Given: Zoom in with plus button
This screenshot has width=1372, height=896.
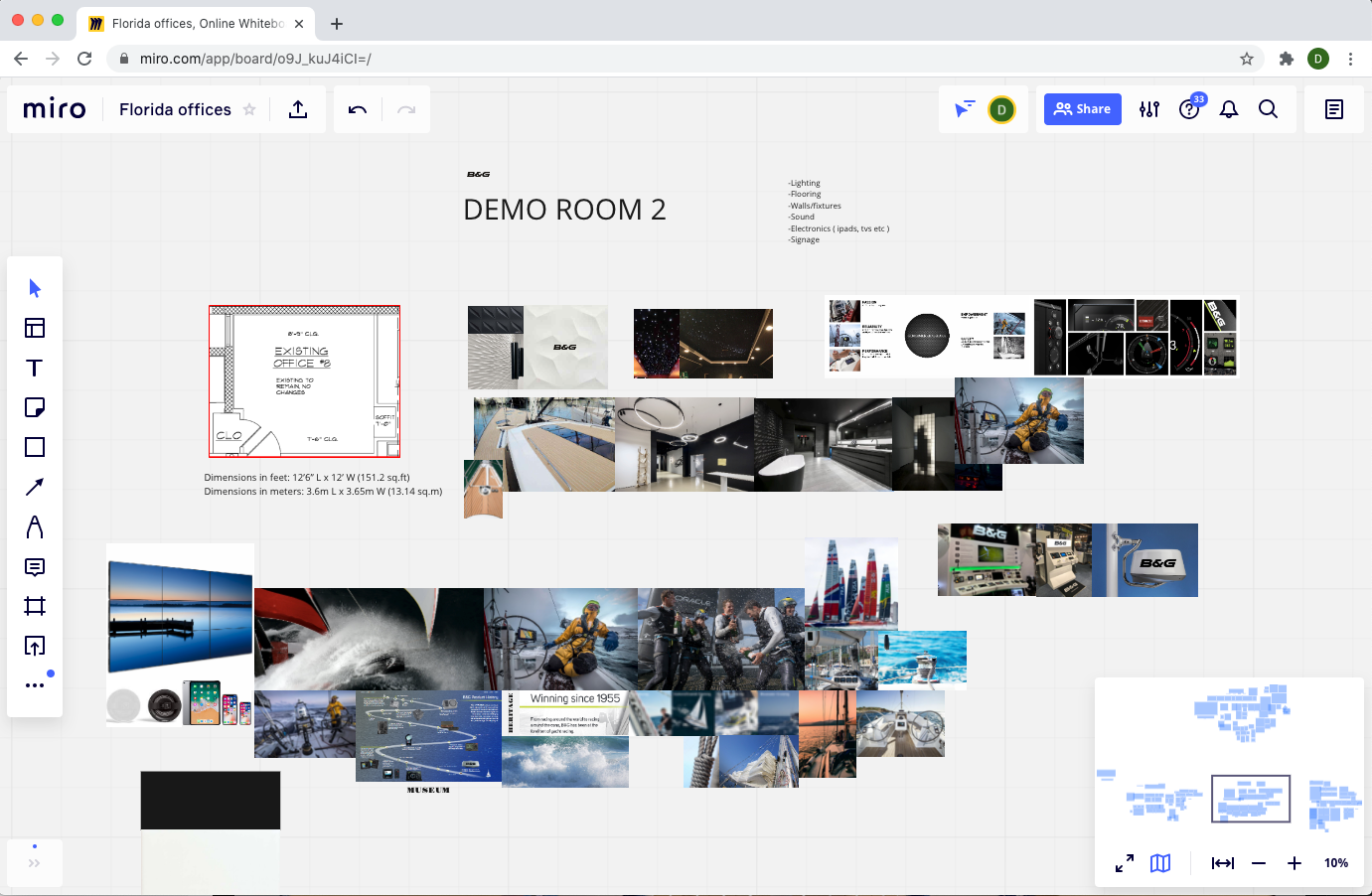Looking at the screenshot, I should pyautogui.click(x=1295, y=863).
